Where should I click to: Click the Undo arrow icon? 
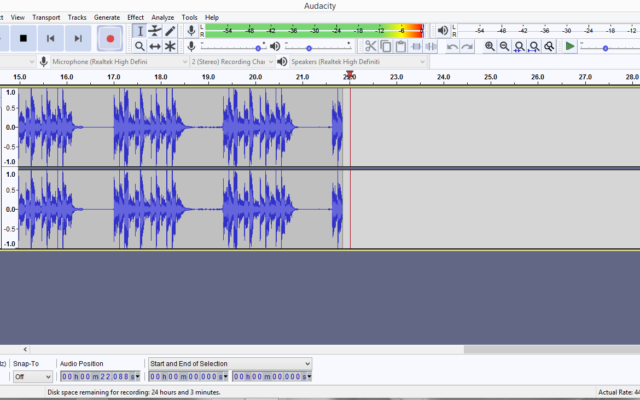[x=452, y=46]
